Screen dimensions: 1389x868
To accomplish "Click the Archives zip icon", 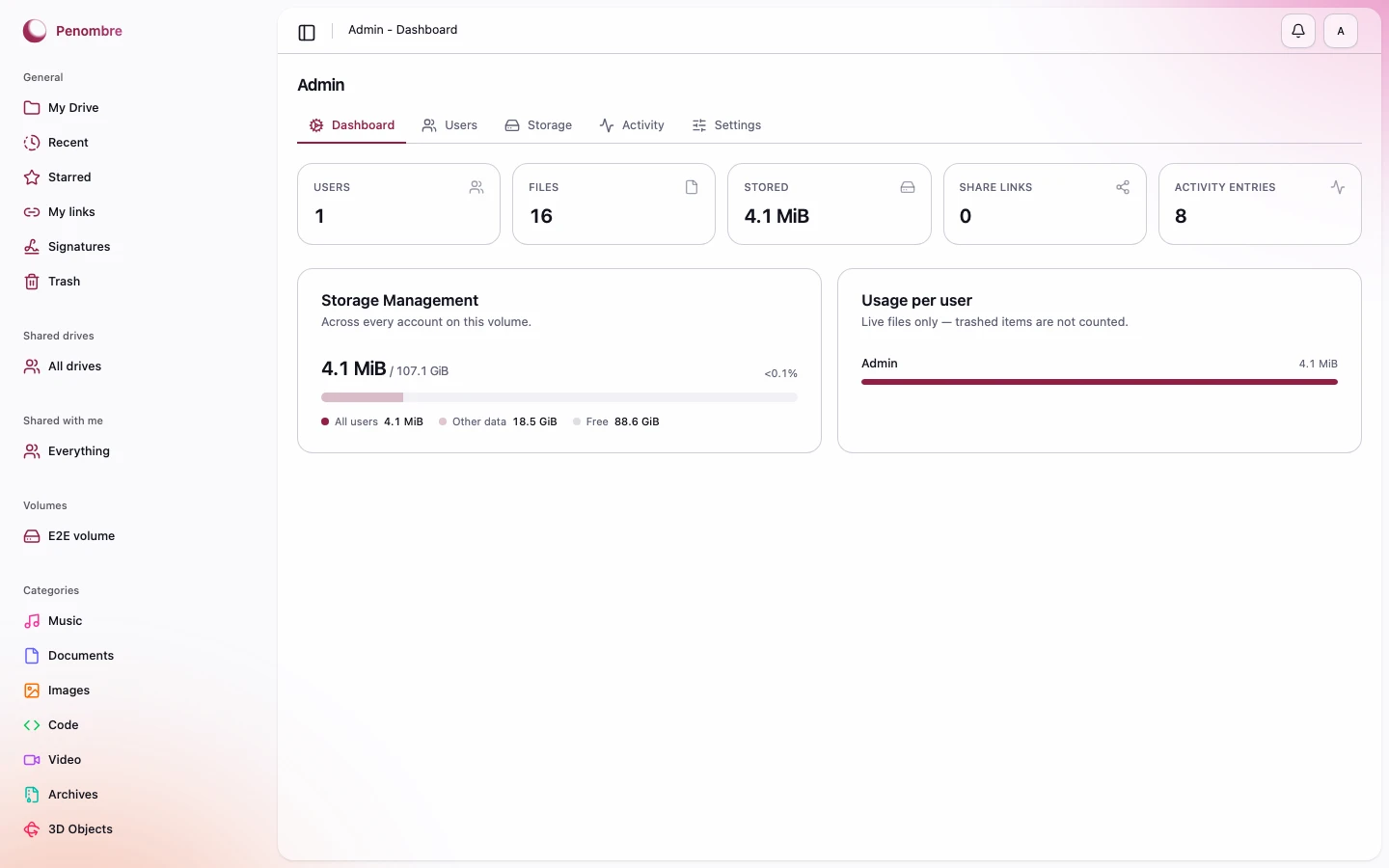I will pyautogui.click(x=32, y=795).
